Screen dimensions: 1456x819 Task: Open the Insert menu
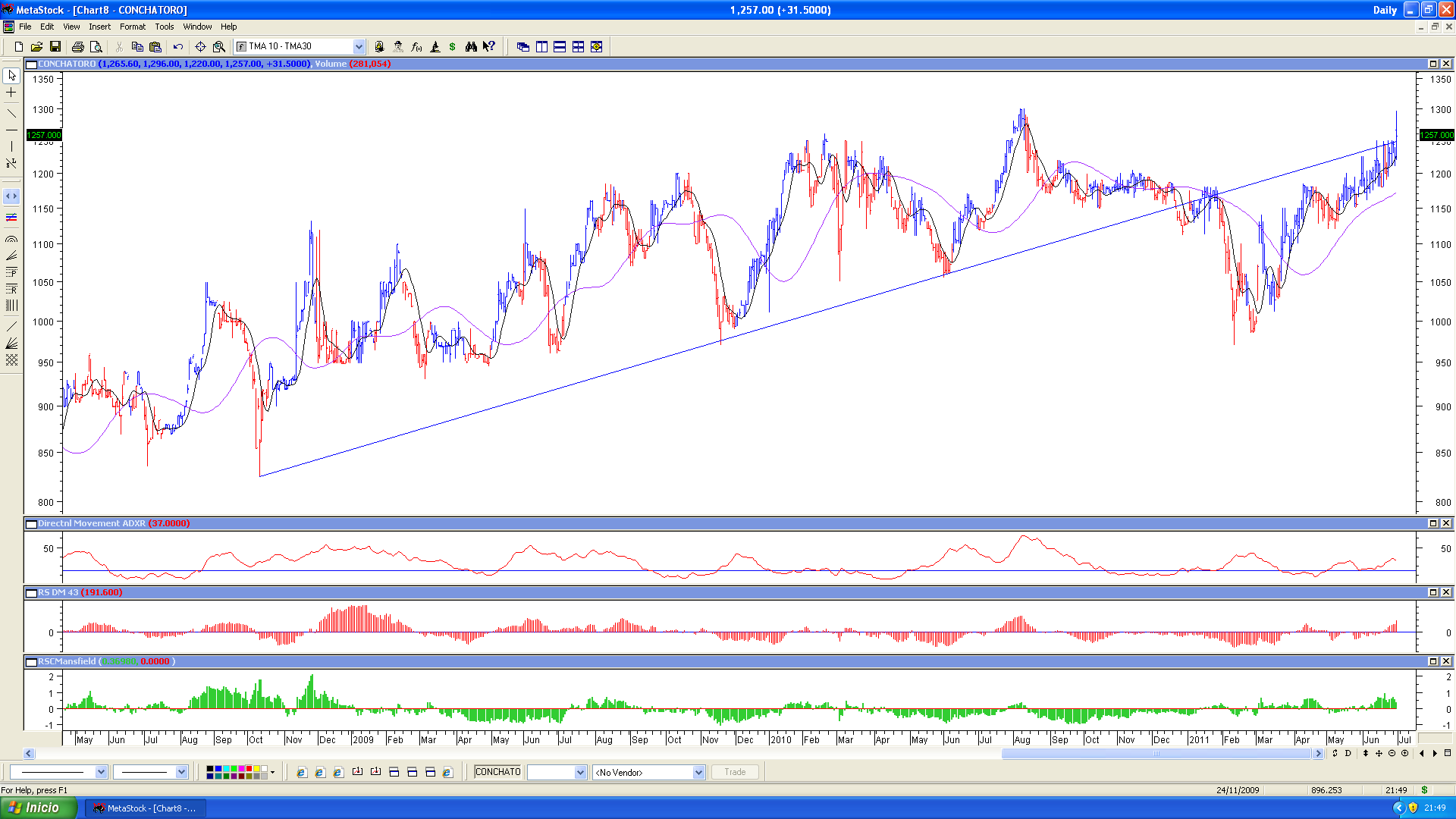point(99,27)
